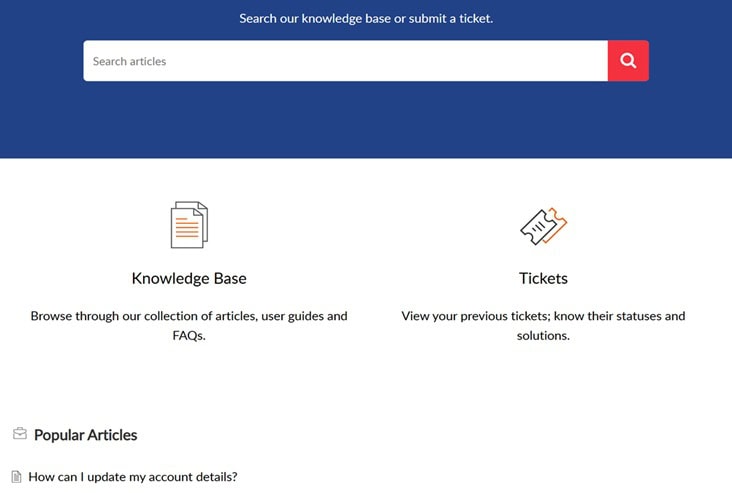Click the Popular Articles section icon
Screen dimensions: 732x493
point(20,434)
